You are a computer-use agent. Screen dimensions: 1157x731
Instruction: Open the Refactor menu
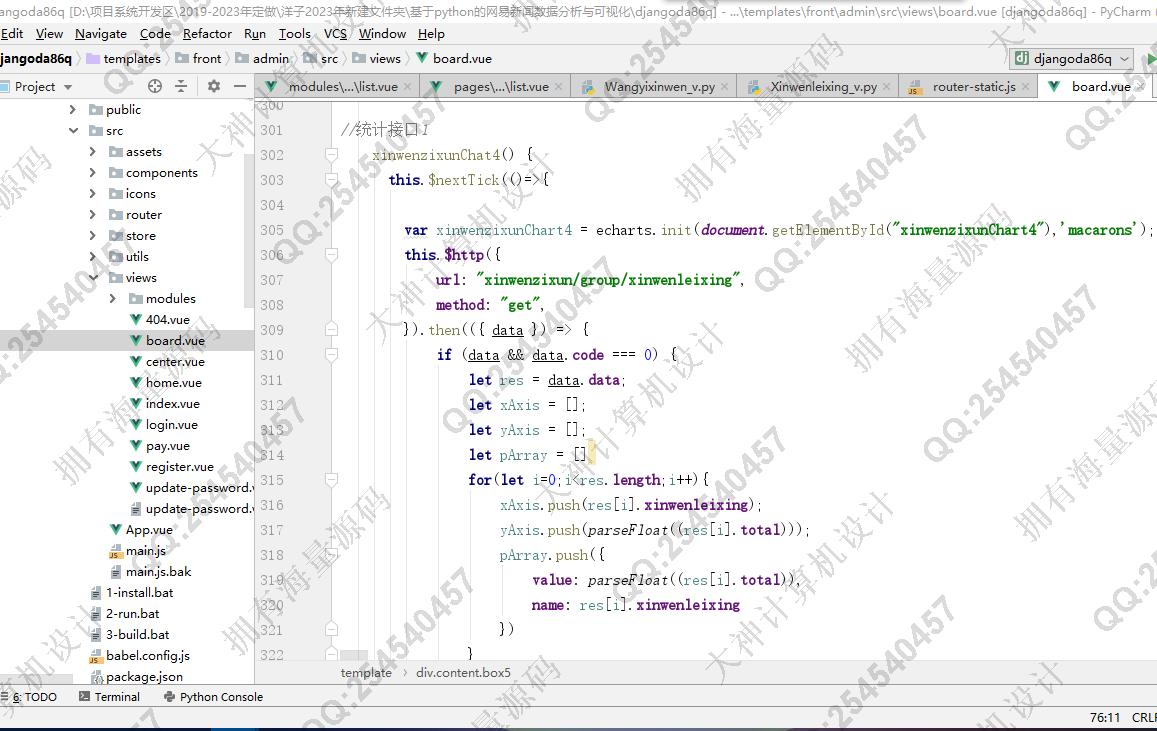click(x=207, y=34)
